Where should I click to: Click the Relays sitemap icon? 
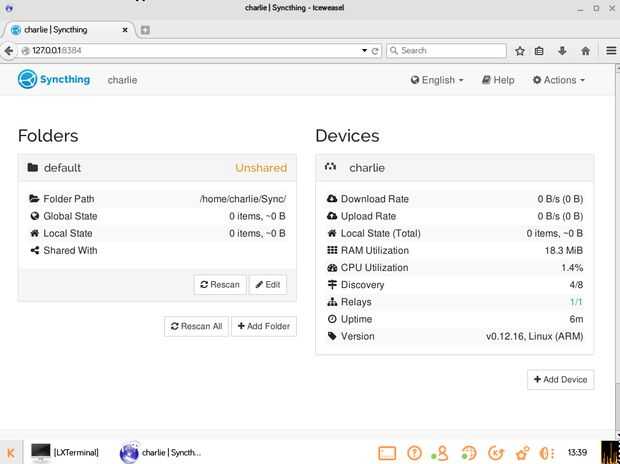(332, 302)
